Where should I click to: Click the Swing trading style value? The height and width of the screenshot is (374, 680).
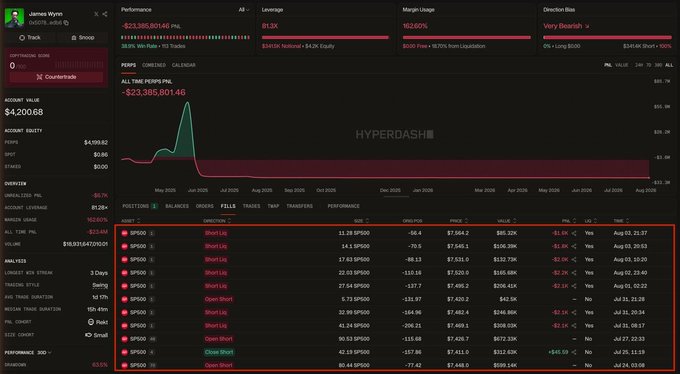click(x=100, y=285)
